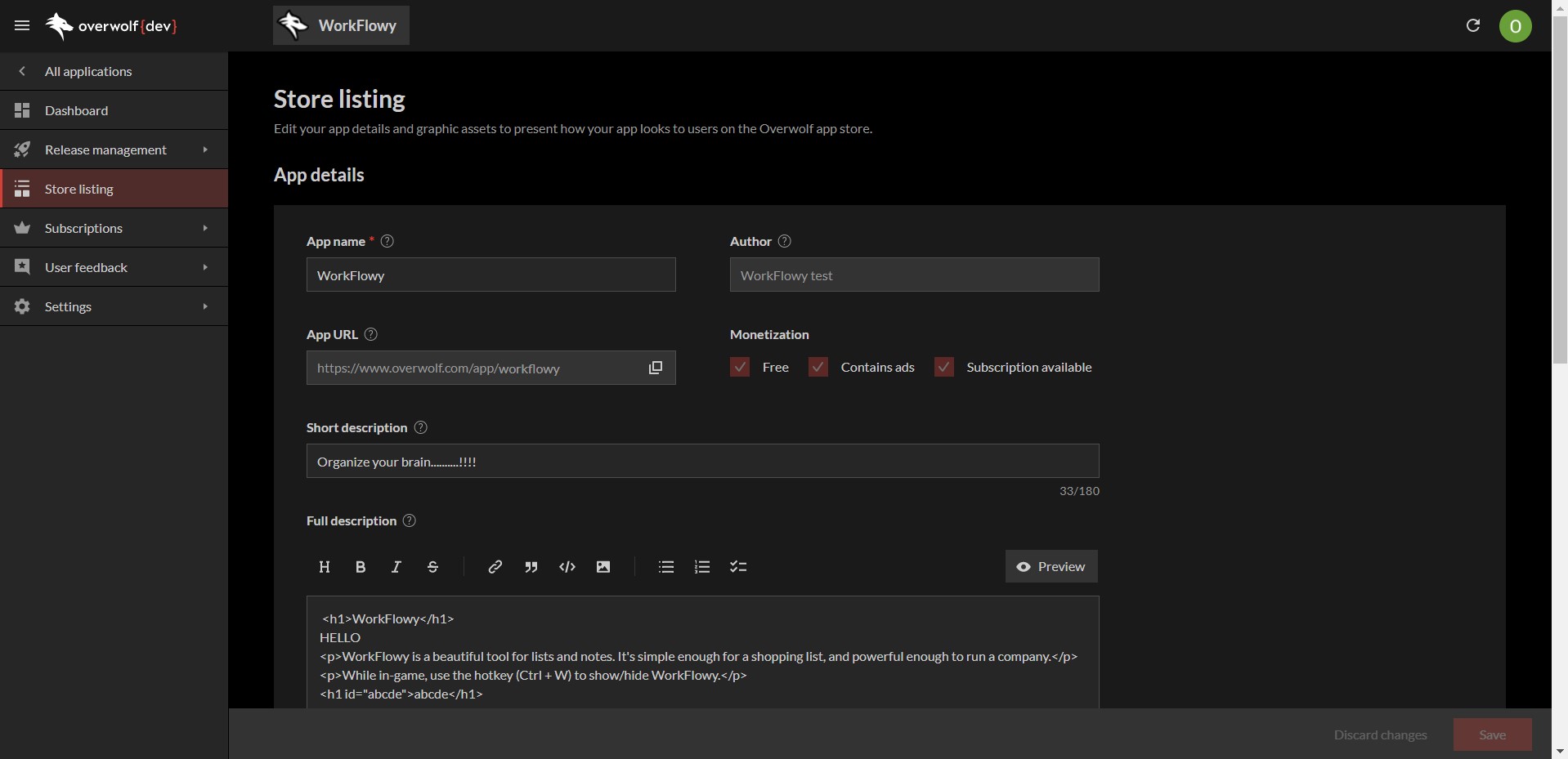
Task: Click the App URL field
Action: 491,368
